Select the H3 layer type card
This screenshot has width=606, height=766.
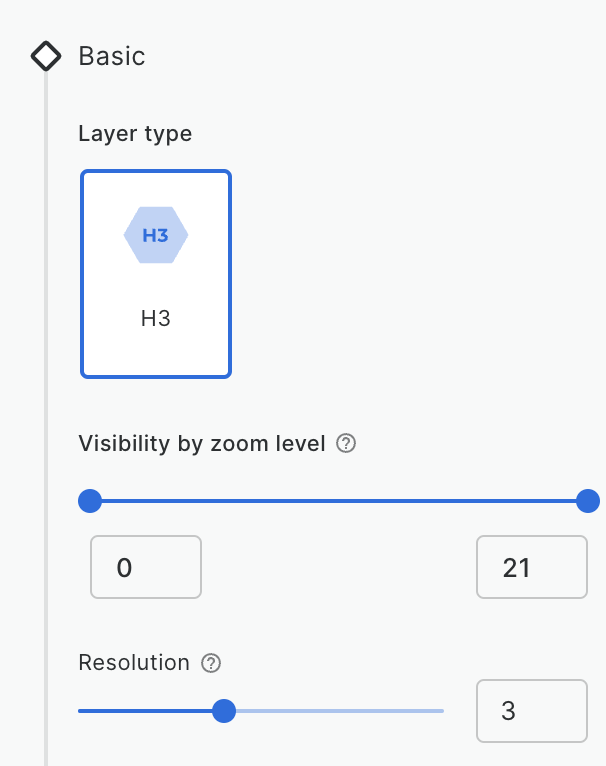156,274
